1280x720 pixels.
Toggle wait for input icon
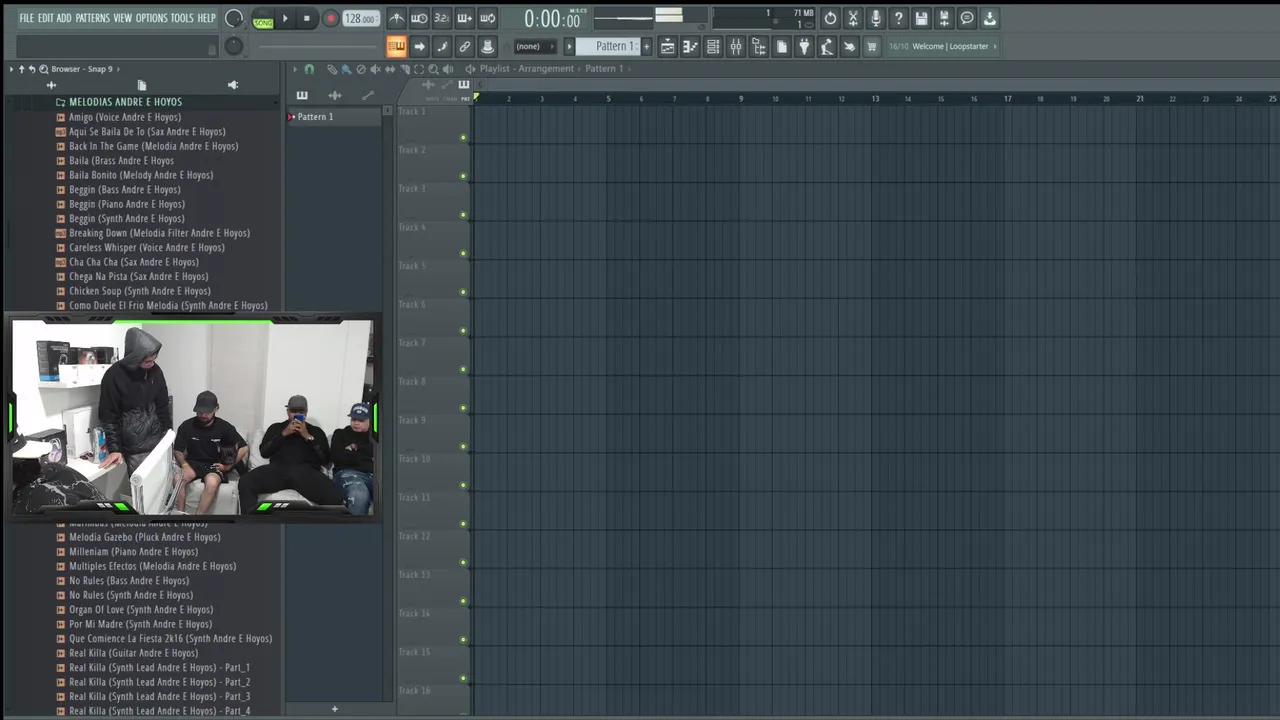click(x=419, y=18)
